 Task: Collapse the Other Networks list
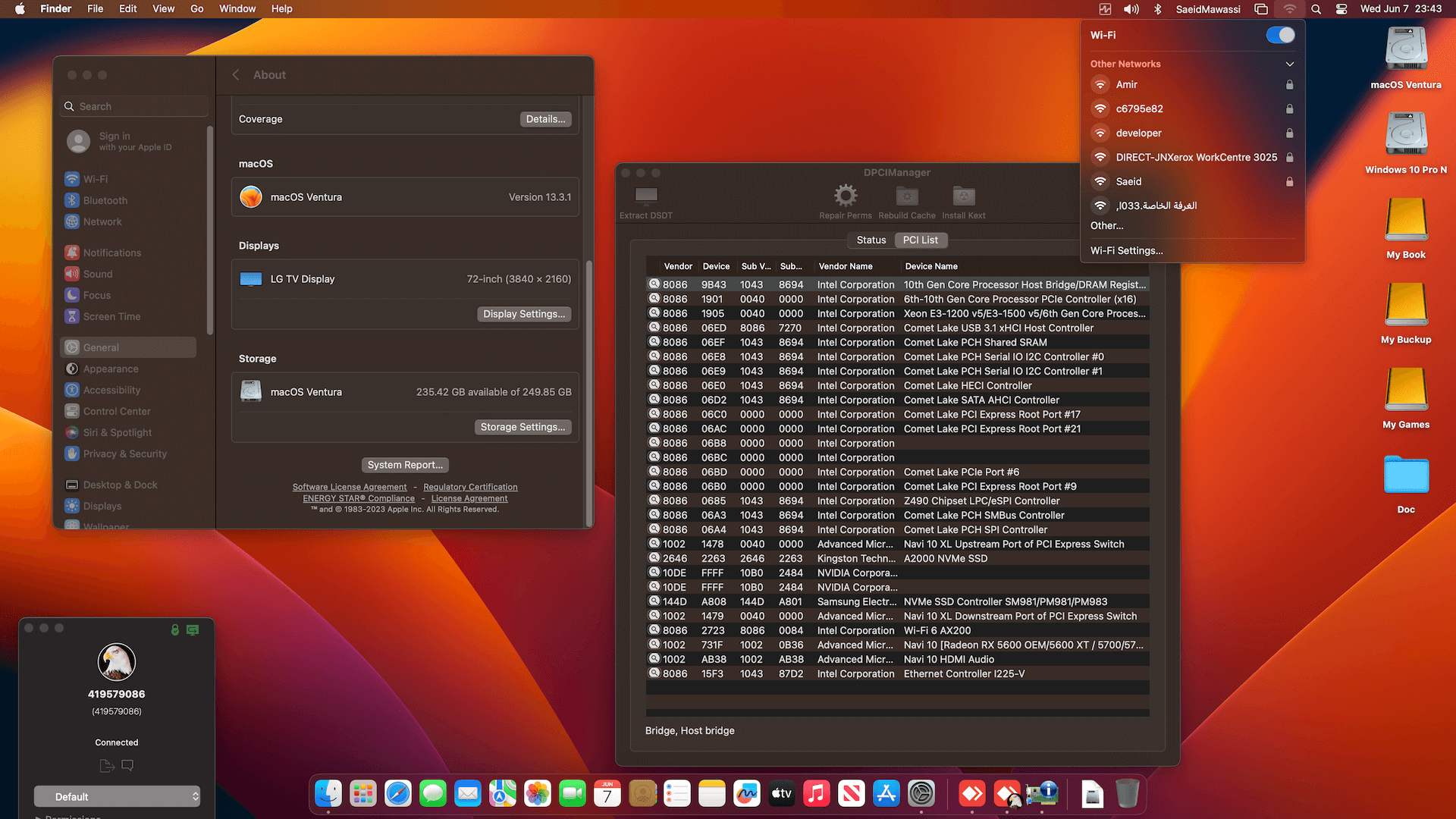(x=1290, y=64)
